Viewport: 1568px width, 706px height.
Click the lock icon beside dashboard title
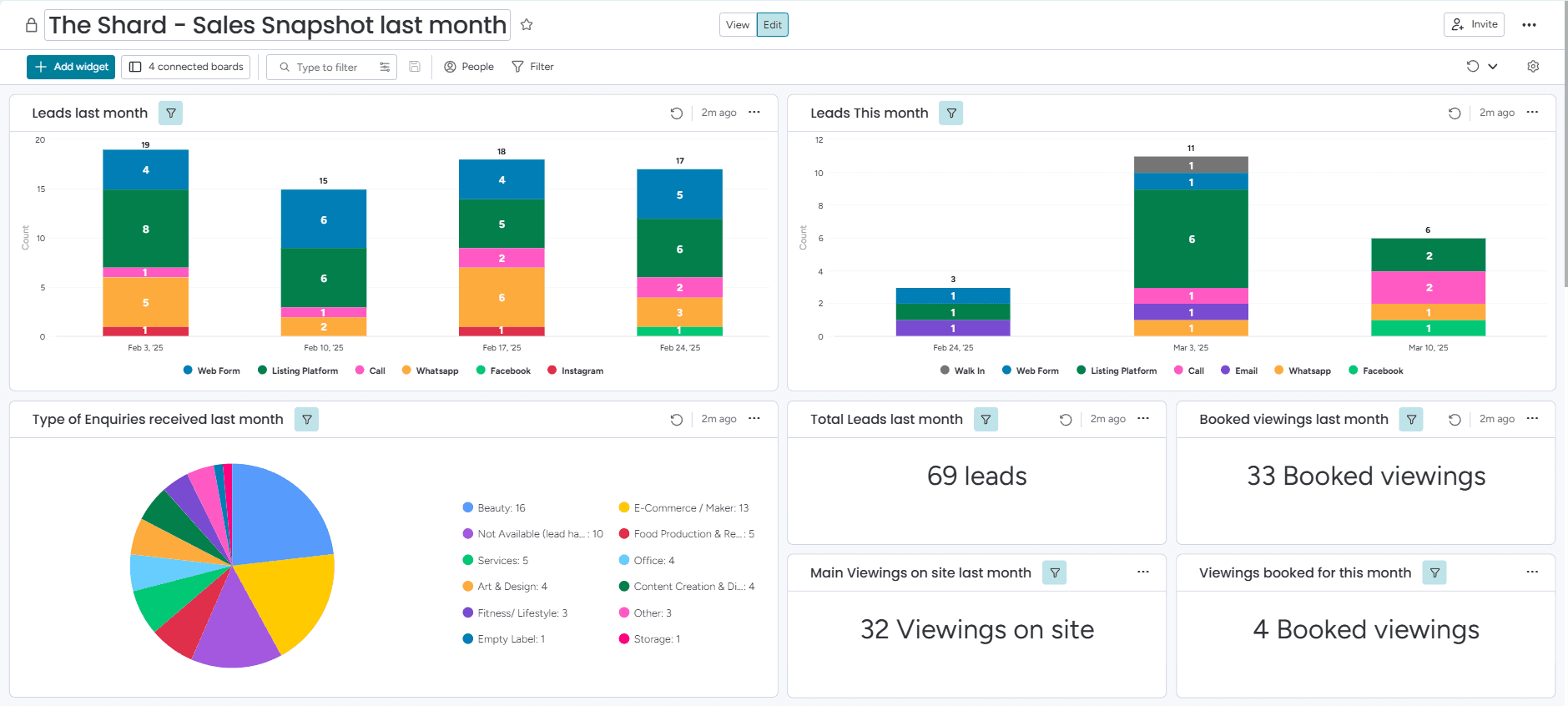[x=31, y=25]
